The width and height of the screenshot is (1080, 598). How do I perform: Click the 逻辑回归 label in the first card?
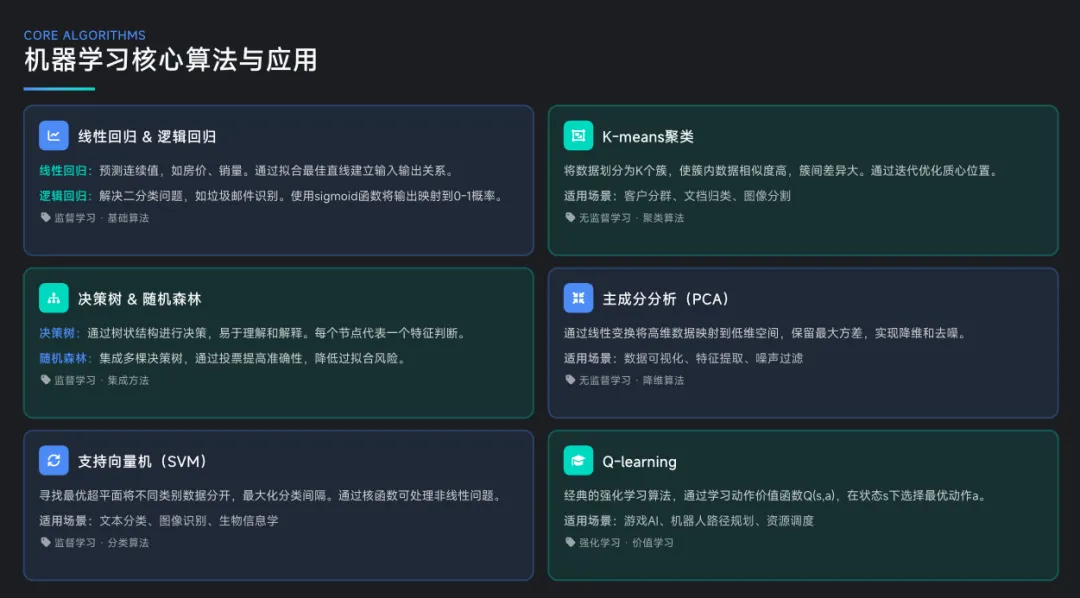[x=63, y=196]
